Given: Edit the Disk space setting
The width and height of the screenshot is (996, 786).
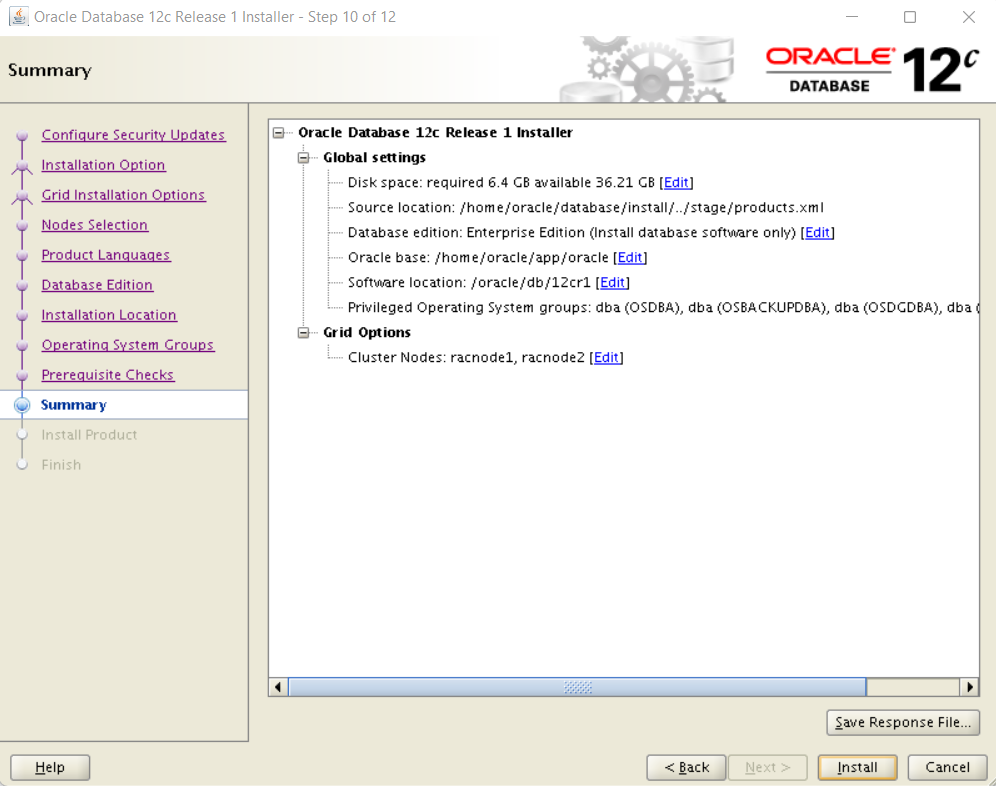Looking at the screenshot, I should tap(676, 182).
